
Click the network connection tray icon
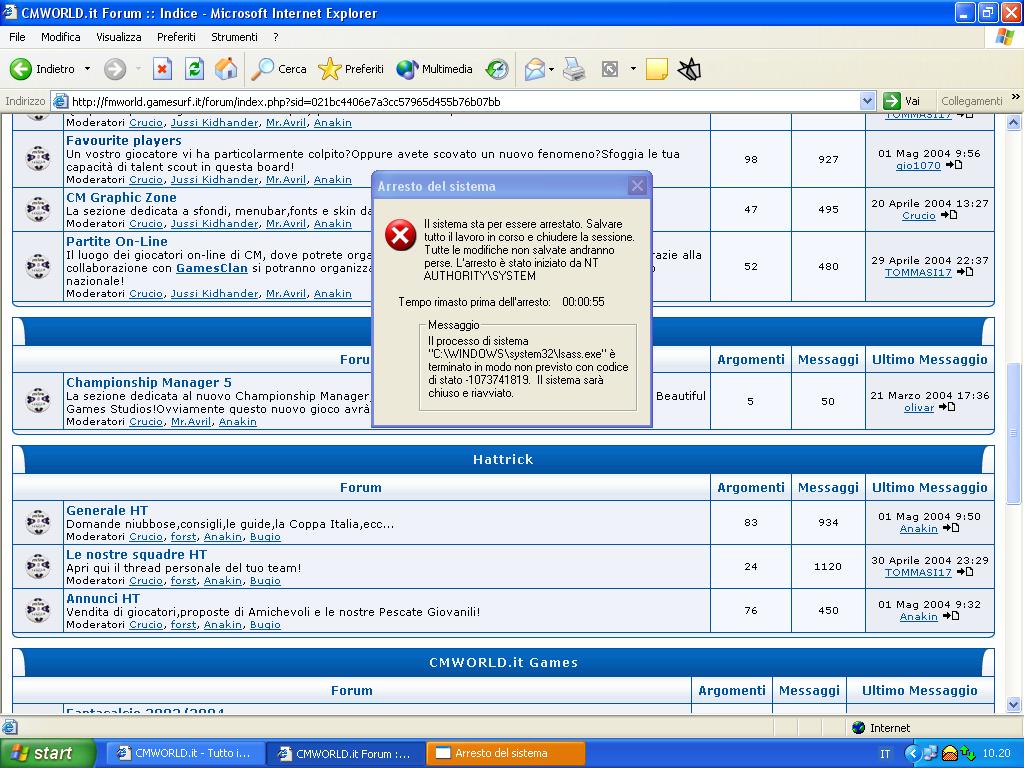pos(930,754)
